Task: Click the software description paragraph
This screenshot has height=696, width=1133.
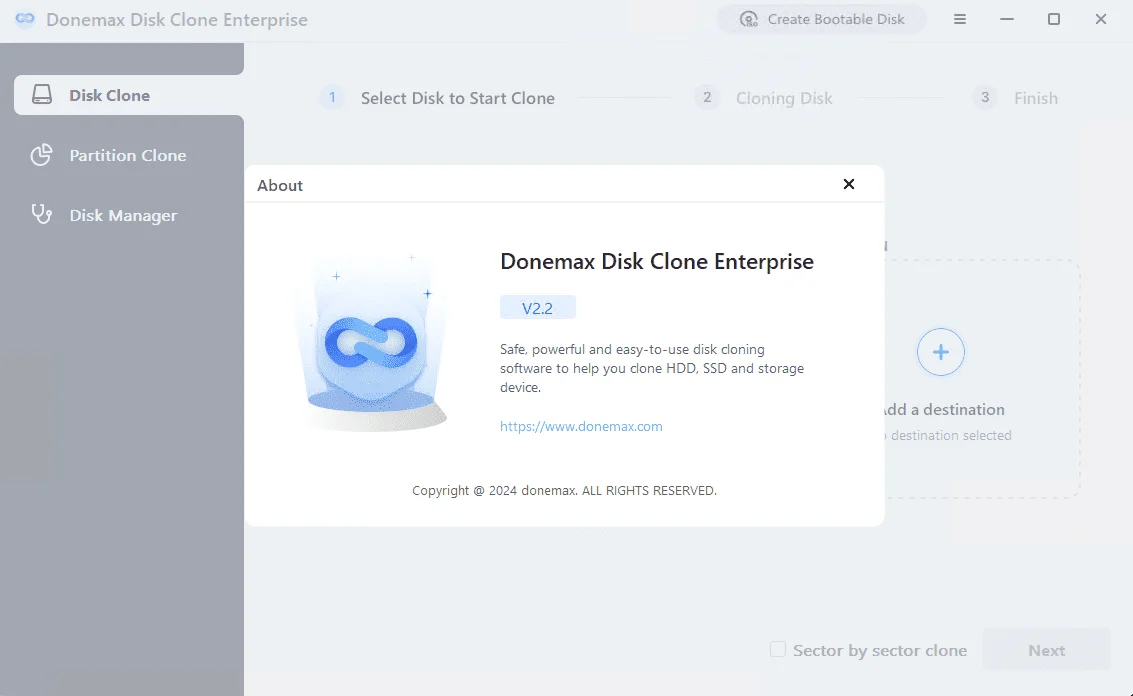Action: [x=652, y=369]
